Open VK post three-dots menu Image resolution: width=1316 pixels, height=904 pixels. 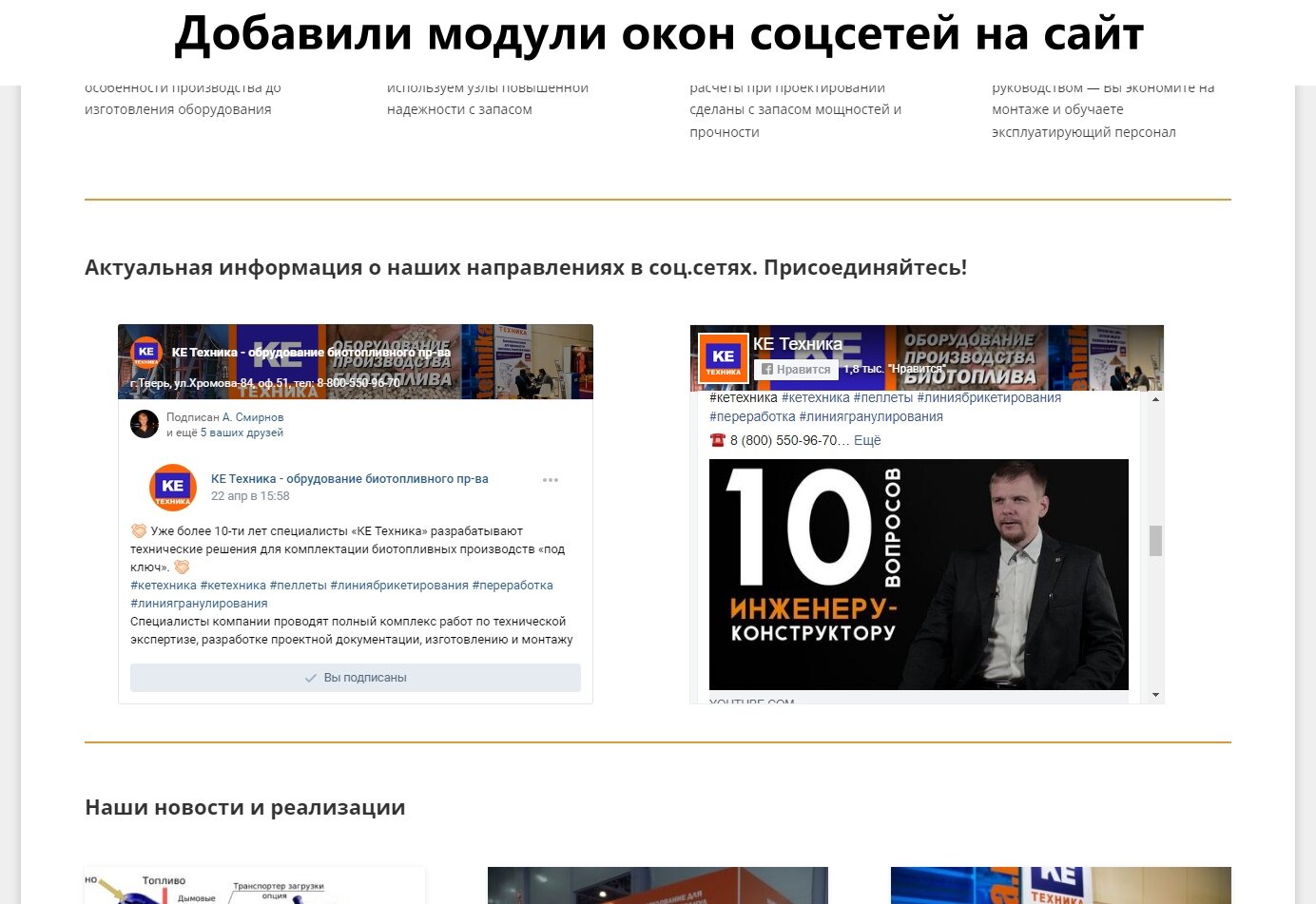pyautogui.click(x=551, y=480)
